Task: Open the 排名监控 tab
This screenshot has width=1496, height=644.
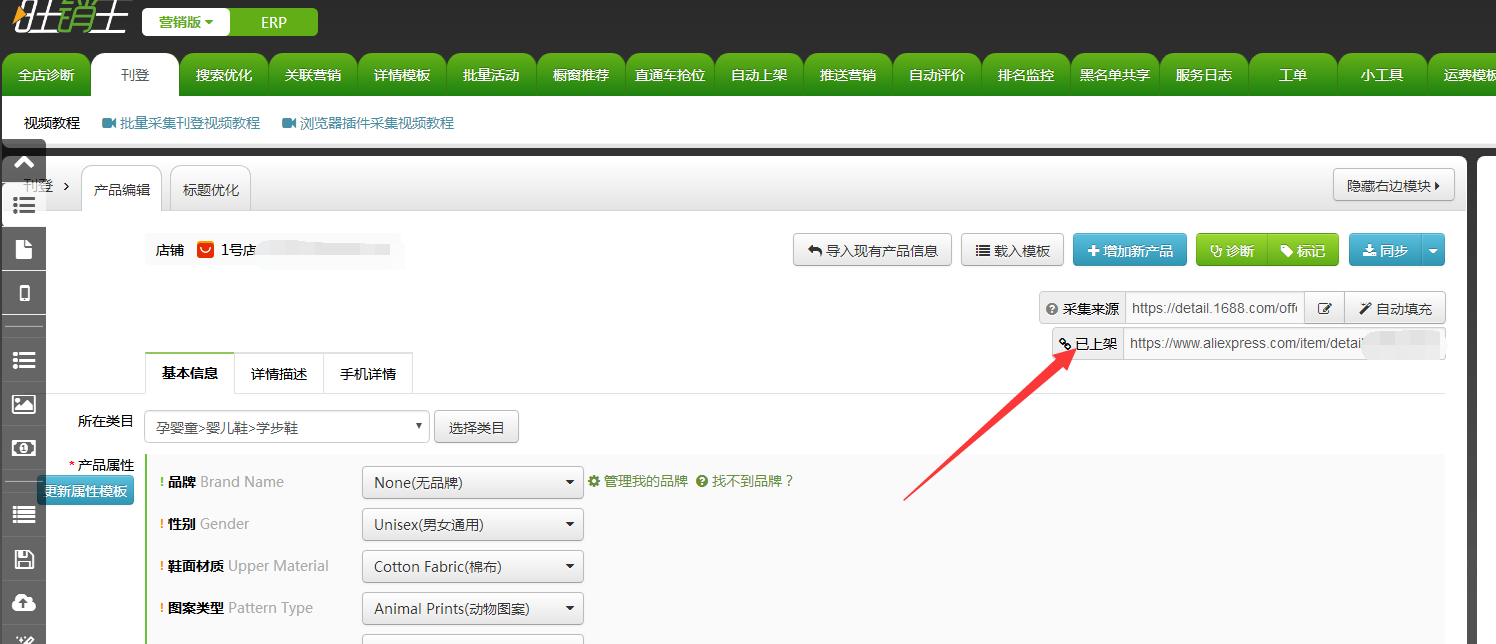Action: 1026,75
